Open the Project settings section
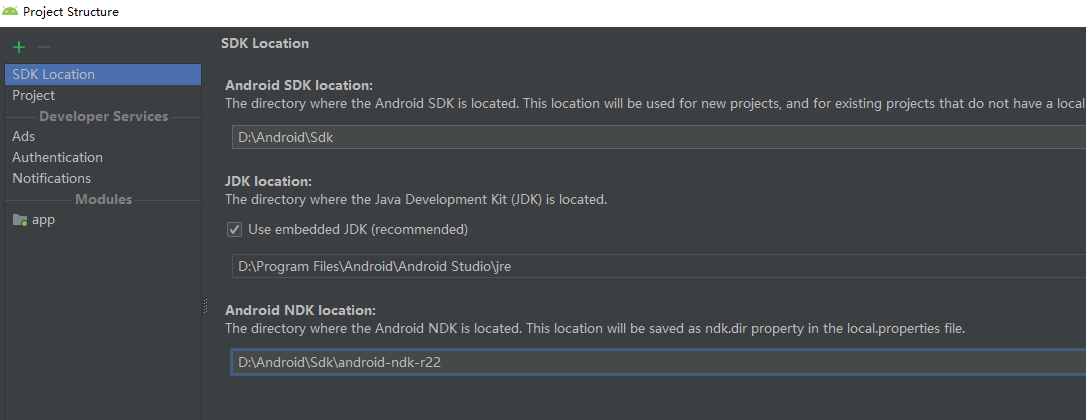 [34, 95]
